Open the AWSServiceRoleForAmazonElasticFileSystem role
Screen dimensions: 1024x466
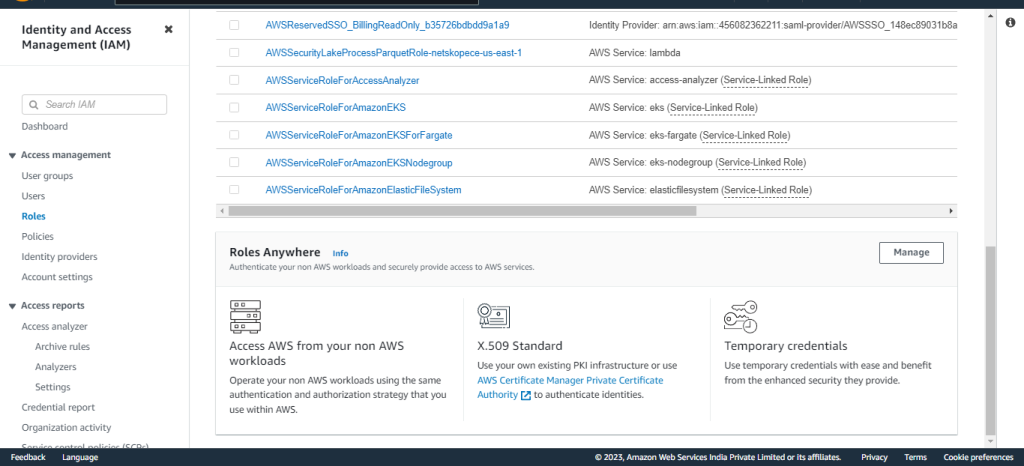point(363,190)
